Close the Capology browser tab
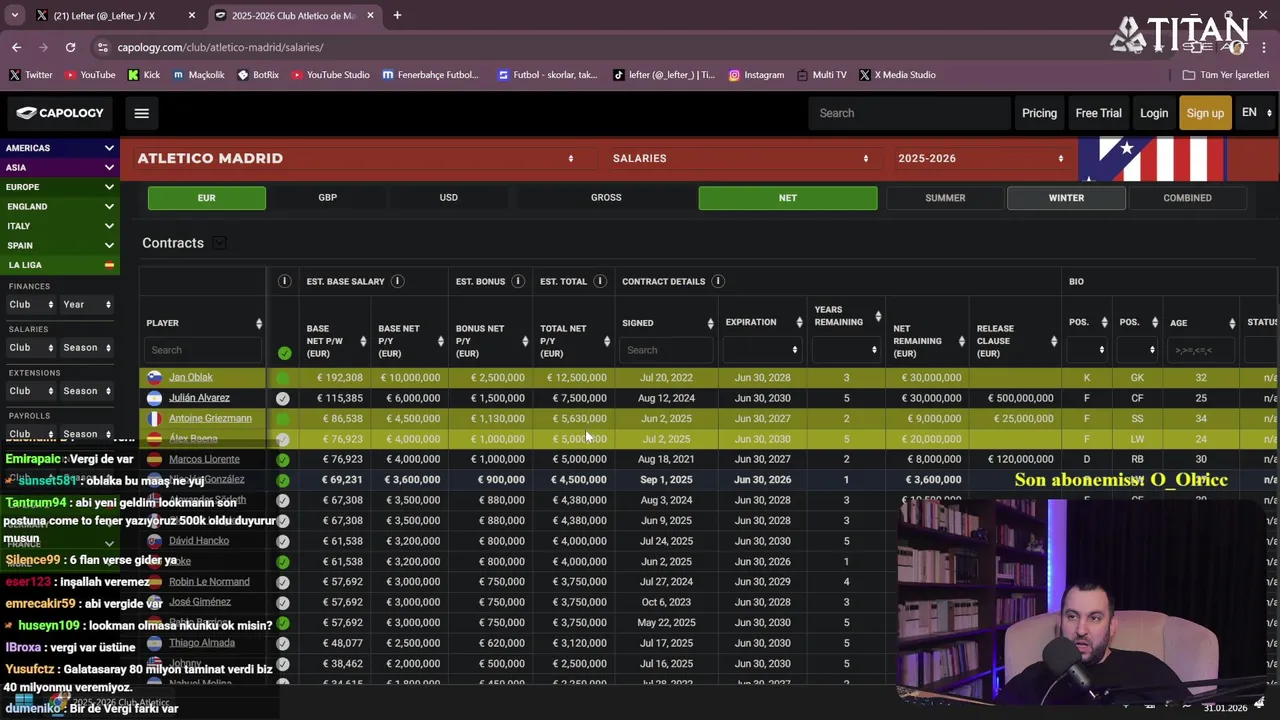 370,15
